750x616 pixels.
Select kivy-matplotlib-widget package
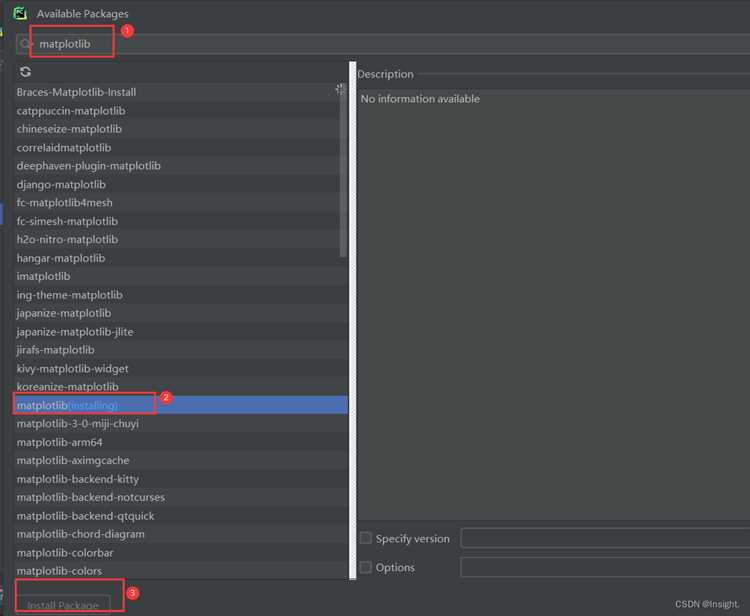181,369
